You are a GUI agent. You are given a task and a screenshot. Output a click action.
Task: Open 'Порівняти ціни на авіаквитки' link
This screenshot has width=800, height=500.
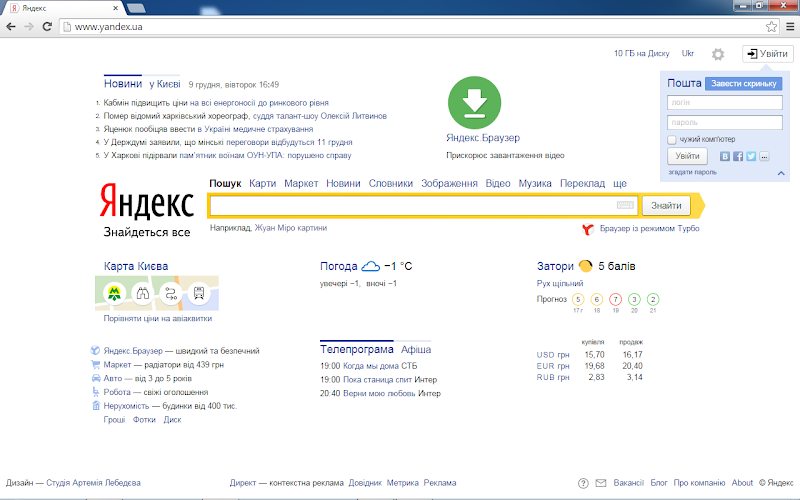(158, 318)
